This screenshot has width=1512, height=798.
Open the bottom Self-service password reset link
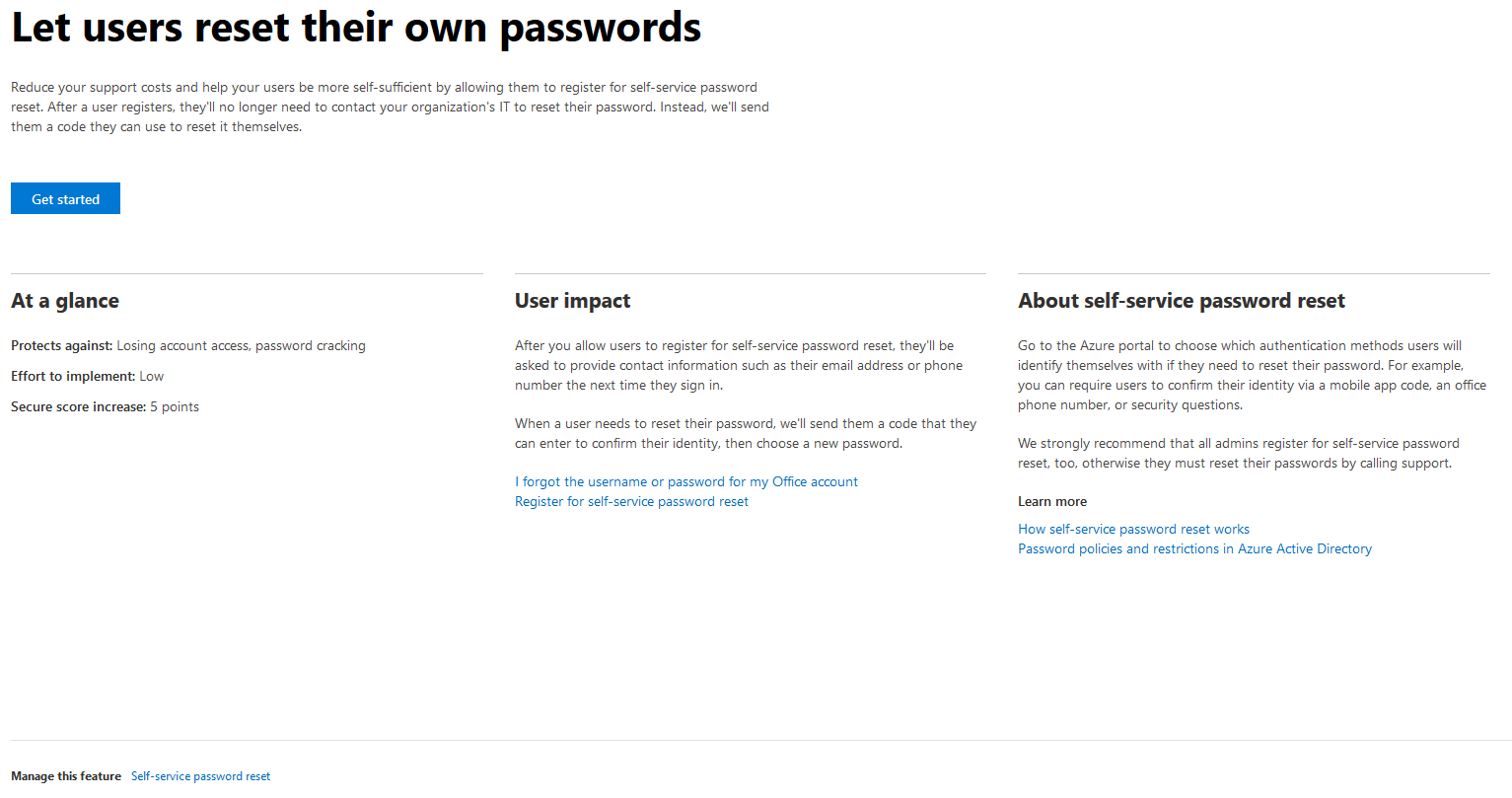click(200, 776)
